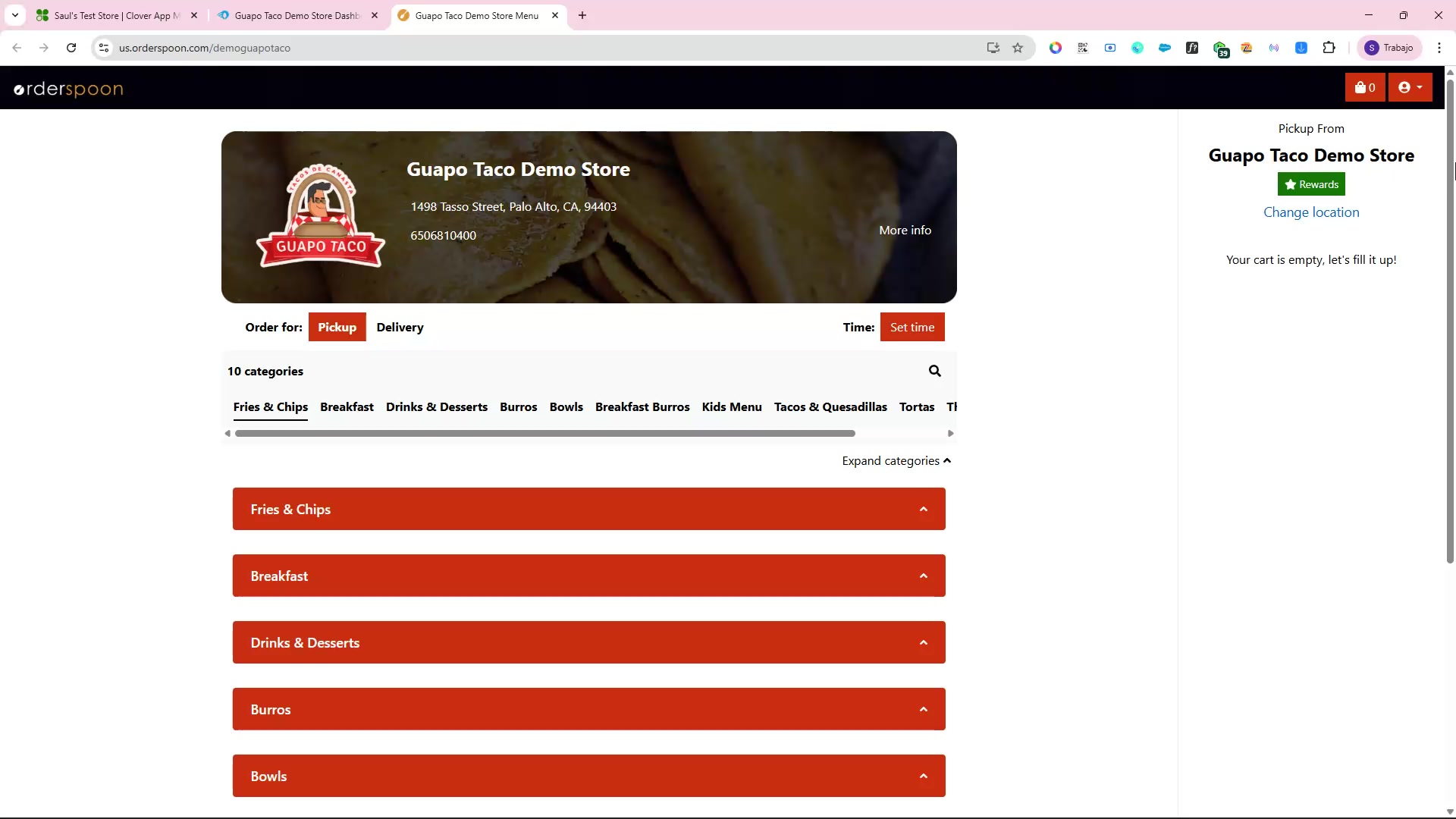Click the Guapo Taco store logo
Viewport: 1456px width, 819px height.
pos(321,217)
